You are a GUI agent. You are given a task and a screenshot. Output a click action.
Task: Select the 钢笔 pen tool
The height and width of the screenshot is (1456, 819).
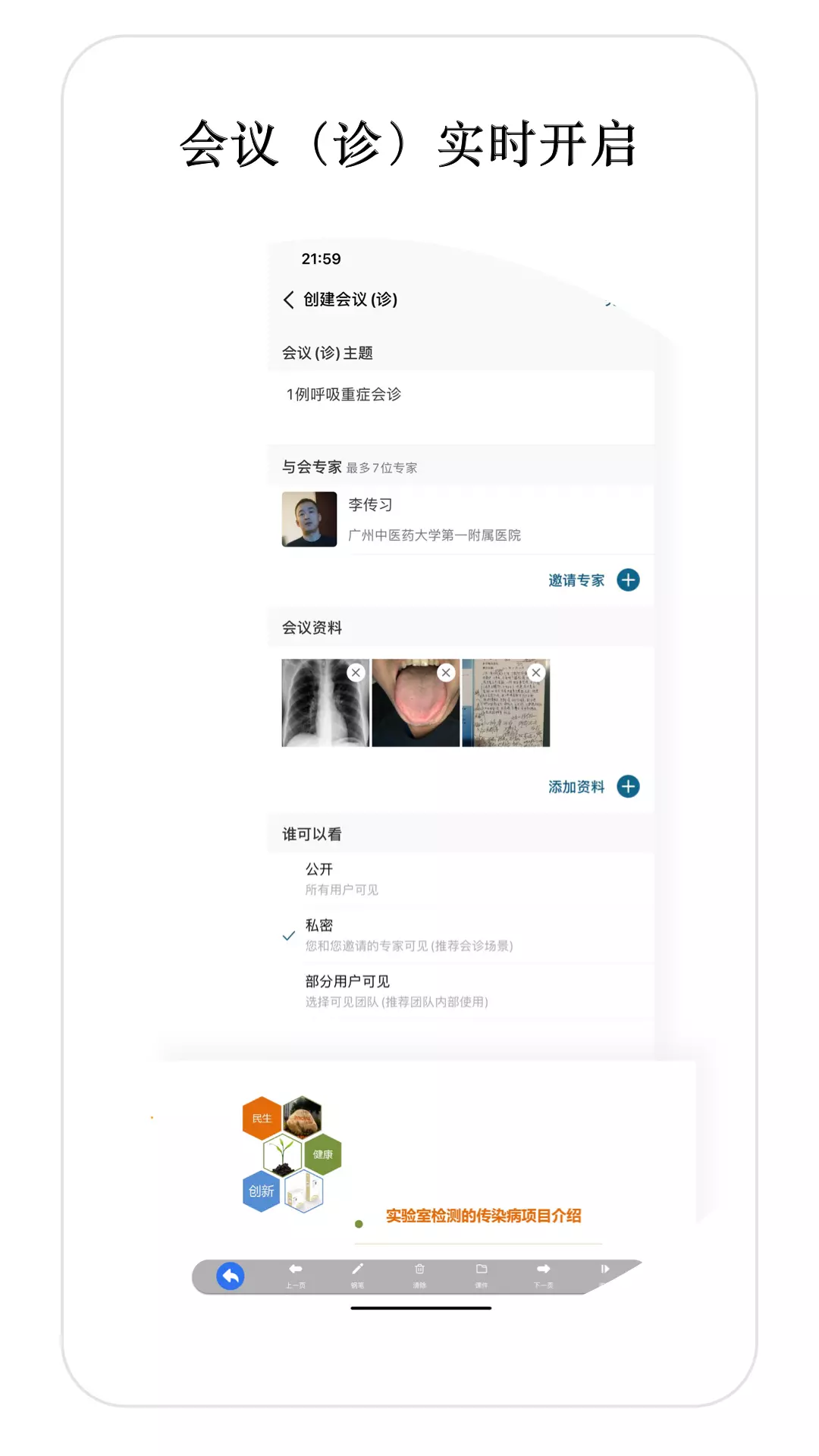357,1275
